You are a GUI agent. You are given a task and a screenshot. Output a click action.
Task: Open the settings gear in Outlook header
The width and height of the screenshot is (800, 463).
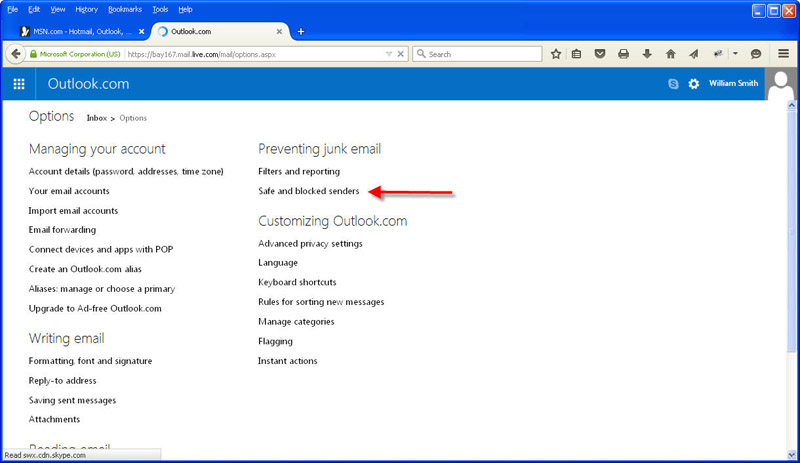pyautogui.click(x=693, y=84)
